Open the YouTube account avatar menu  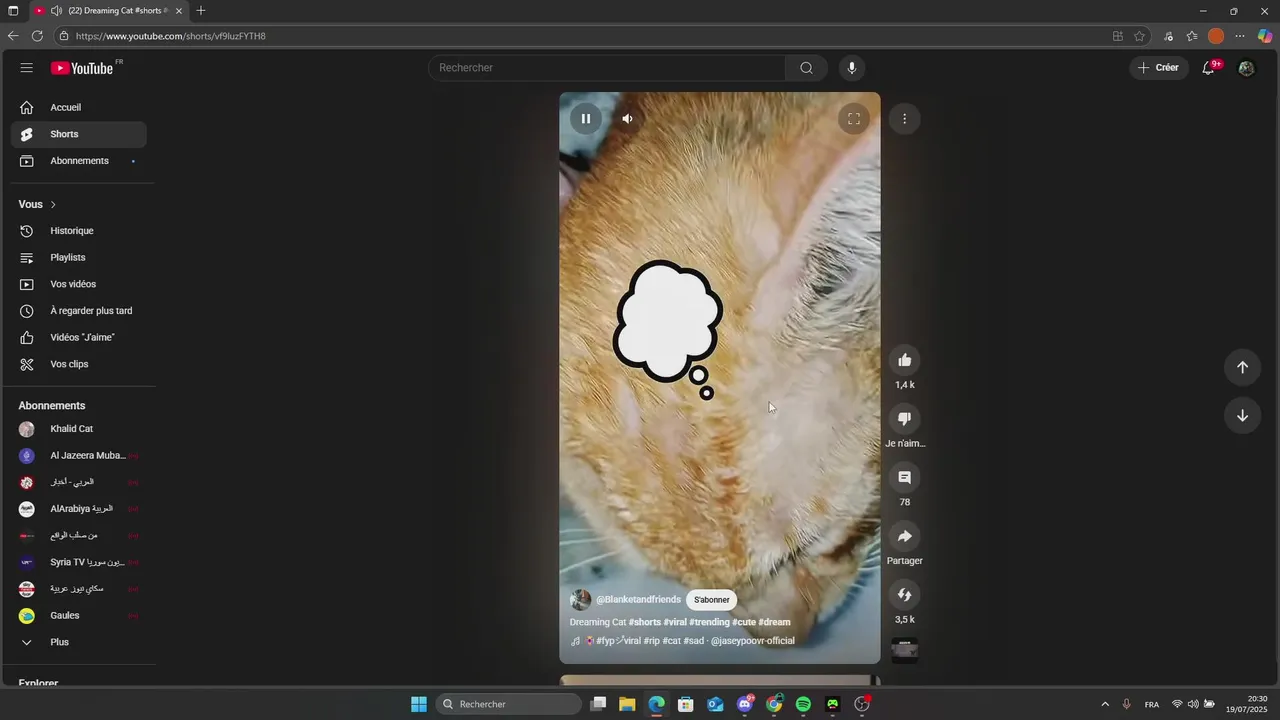point(1246,68)
